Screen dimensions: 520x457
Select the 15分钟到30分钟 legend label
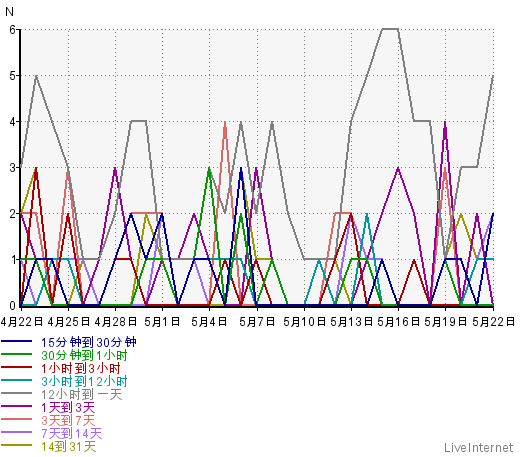(89, 342)
